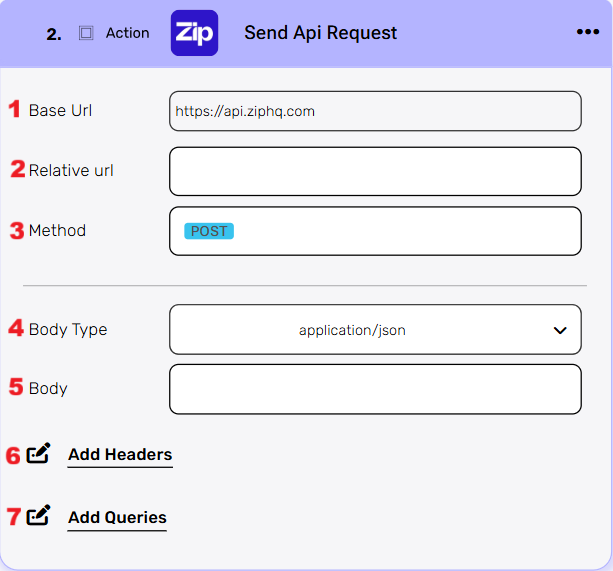Select the POST tag in Method
613x571 pixels.
[208, 231]
